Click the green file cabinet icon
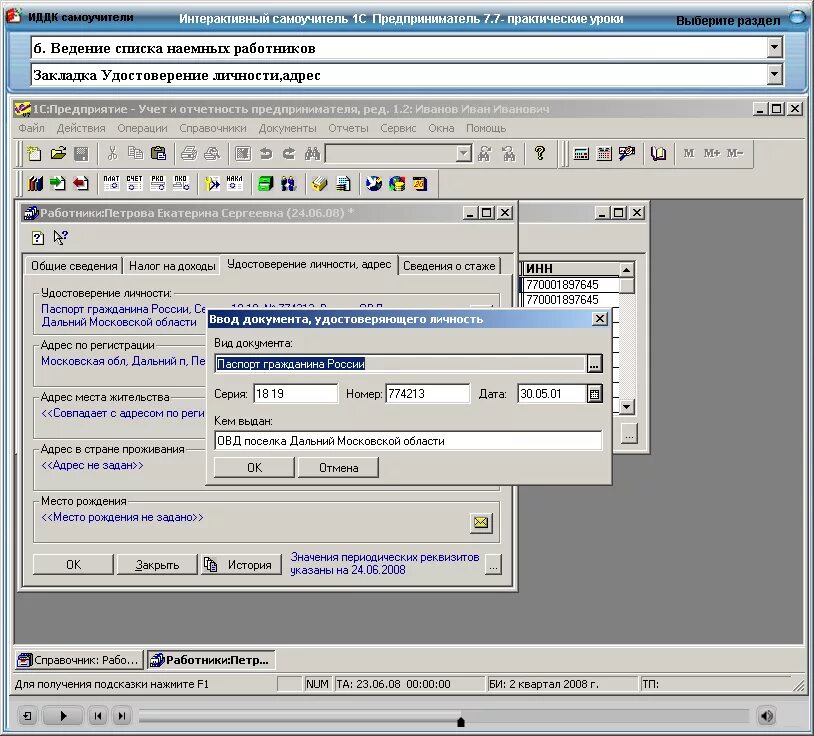Viewport: 814px width, 736px height. pos(265,184)
